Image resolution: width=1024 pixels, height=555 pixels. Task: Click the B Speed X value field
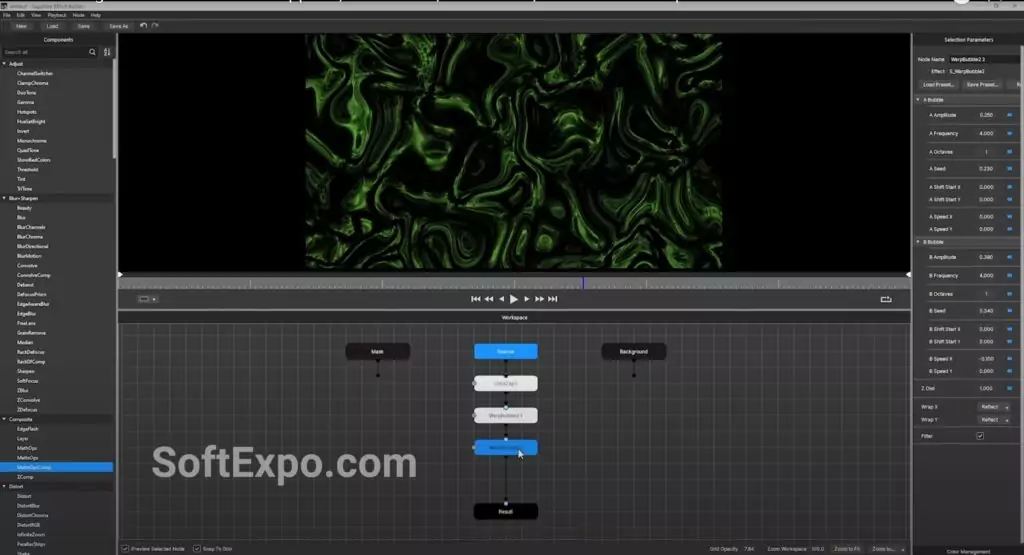click(985, 358)
